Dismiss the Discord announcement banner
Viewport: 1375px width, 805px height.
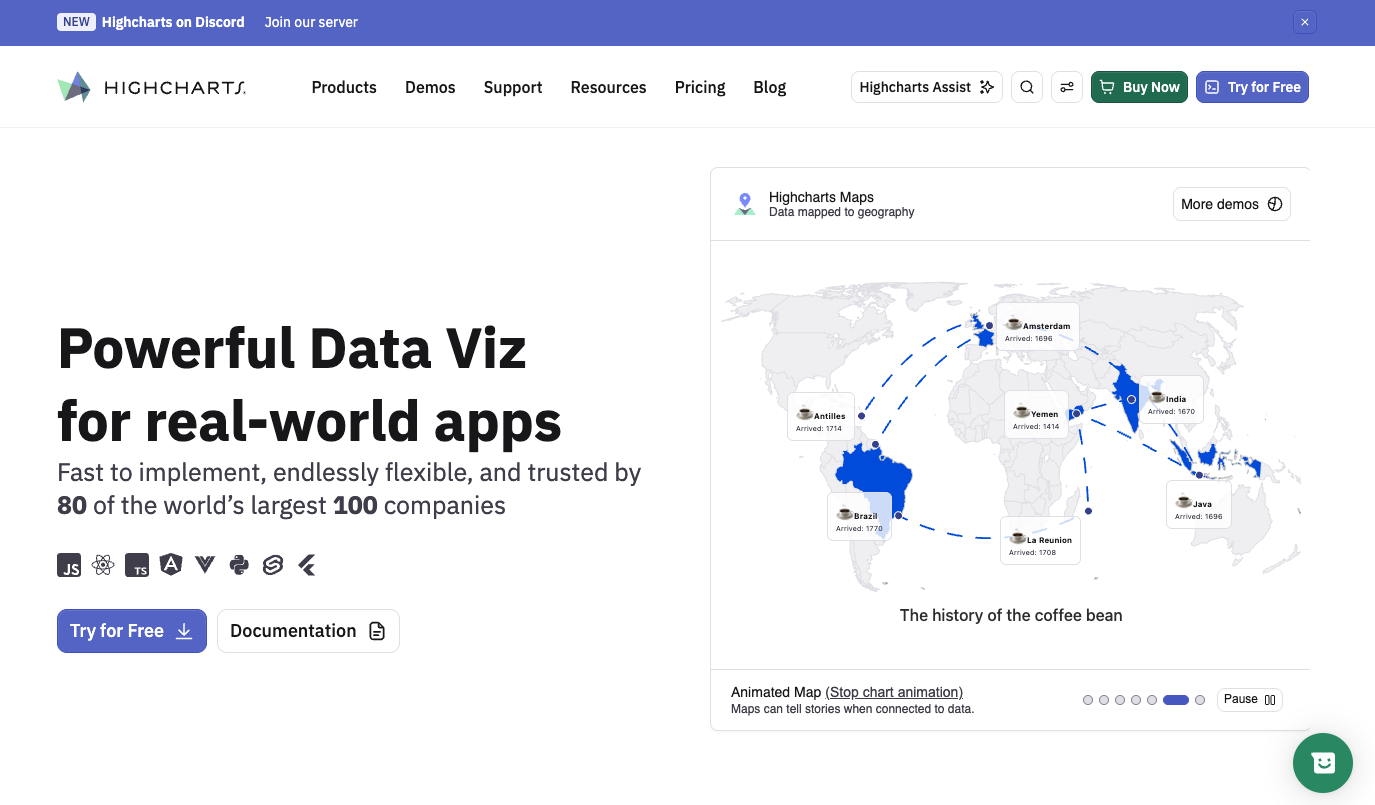1304,22
